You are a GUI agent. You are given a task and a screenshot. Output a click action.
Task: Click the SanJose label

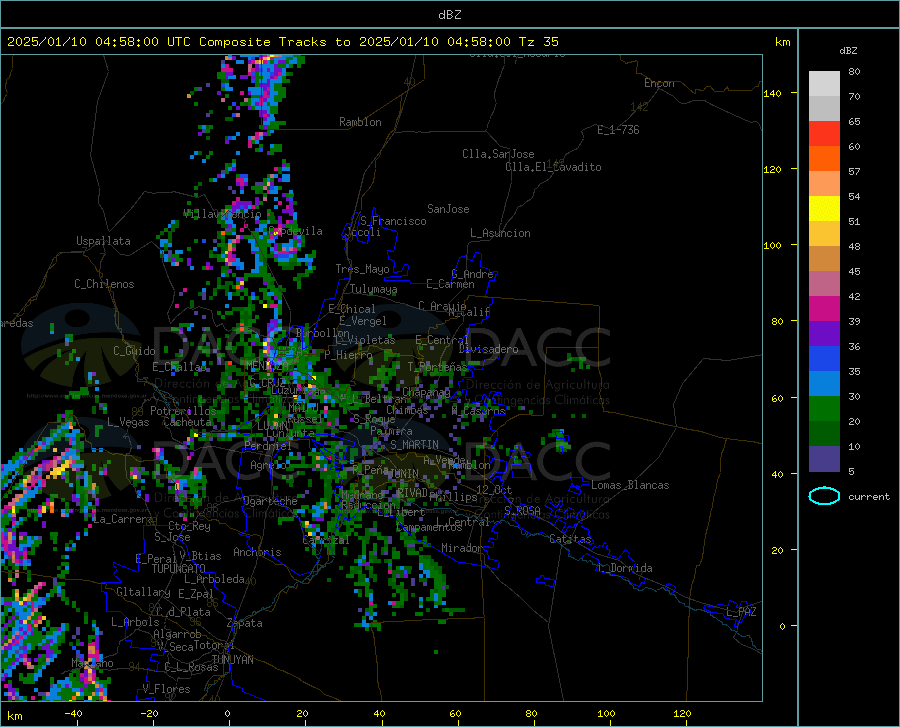[448, 209]
